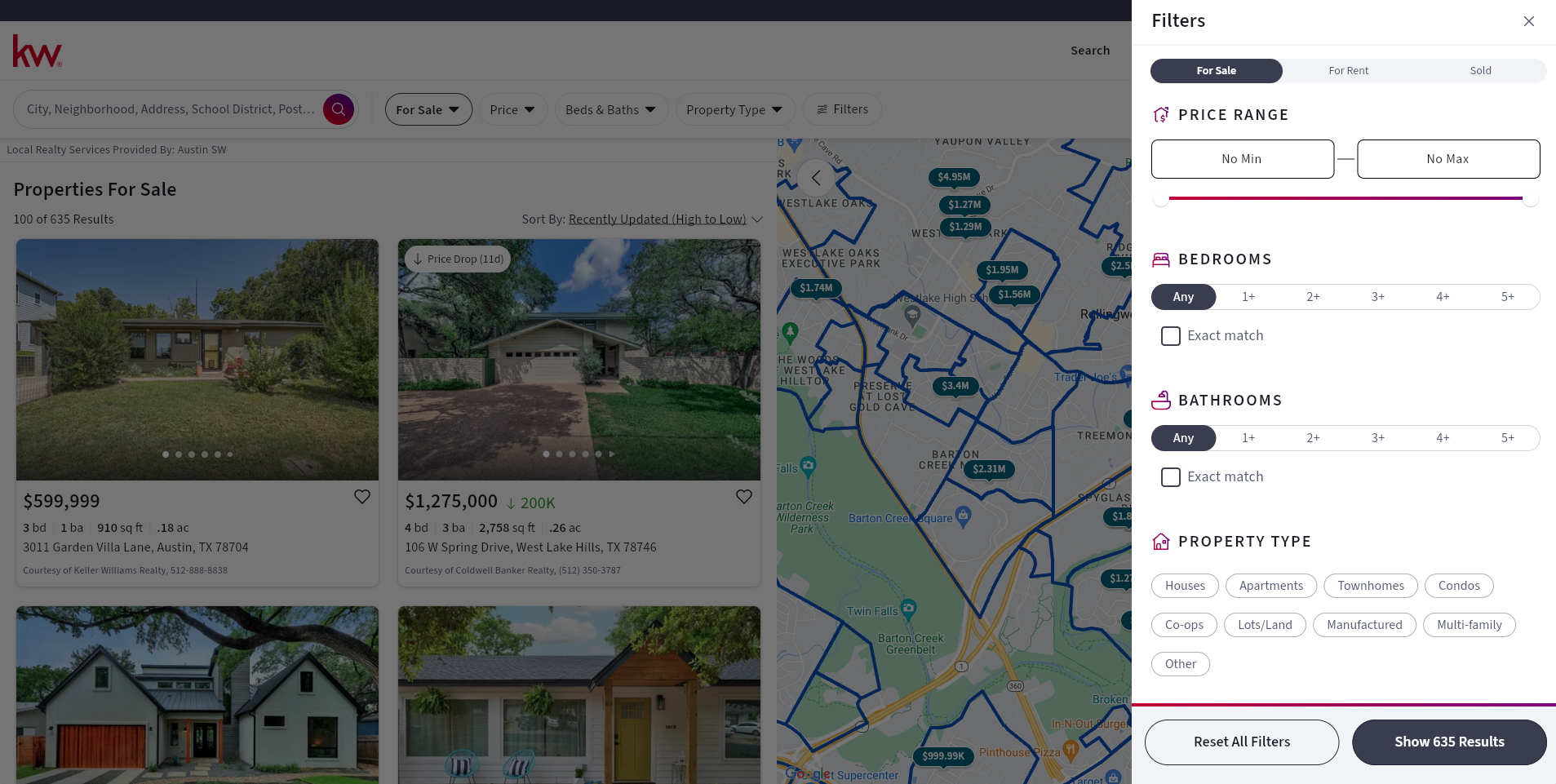This screenshot has height=784, width=1556.
Task: Select 4+ bathrooms option
Action: coord(1443,438)
